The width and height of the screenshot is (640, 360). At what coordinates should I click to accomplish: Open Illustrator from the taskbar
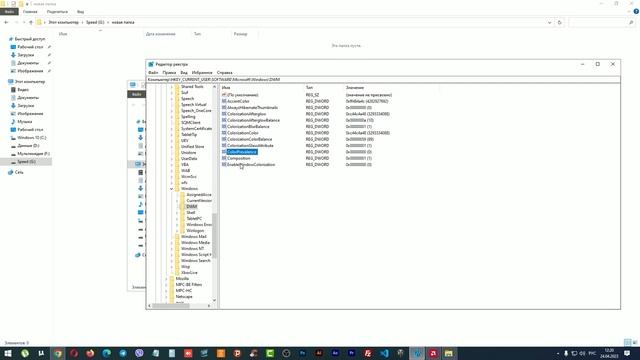(319, 353)
